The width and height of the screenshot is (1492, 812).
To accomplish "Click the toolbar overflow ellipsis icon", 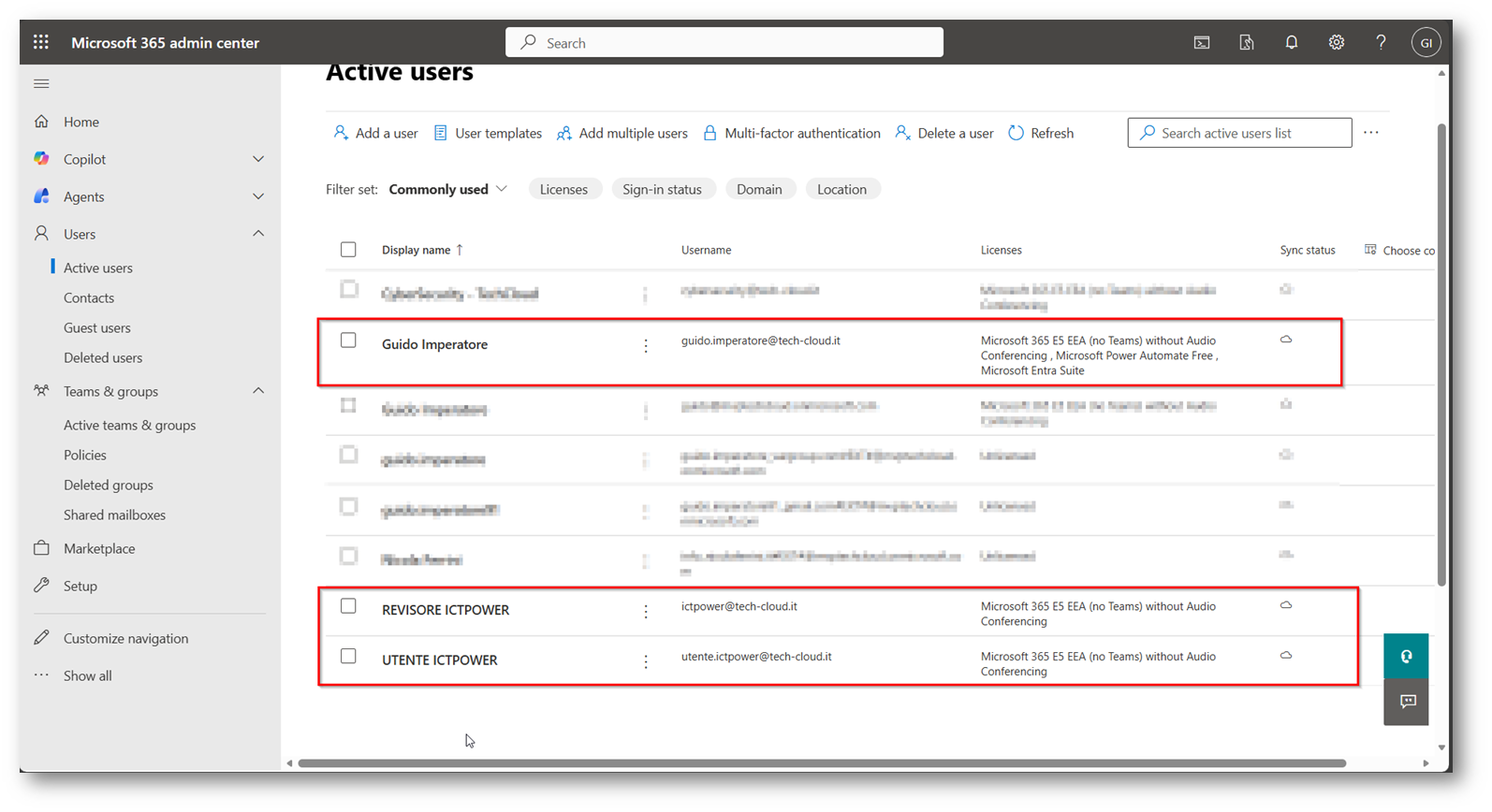I will (1371, 133).
